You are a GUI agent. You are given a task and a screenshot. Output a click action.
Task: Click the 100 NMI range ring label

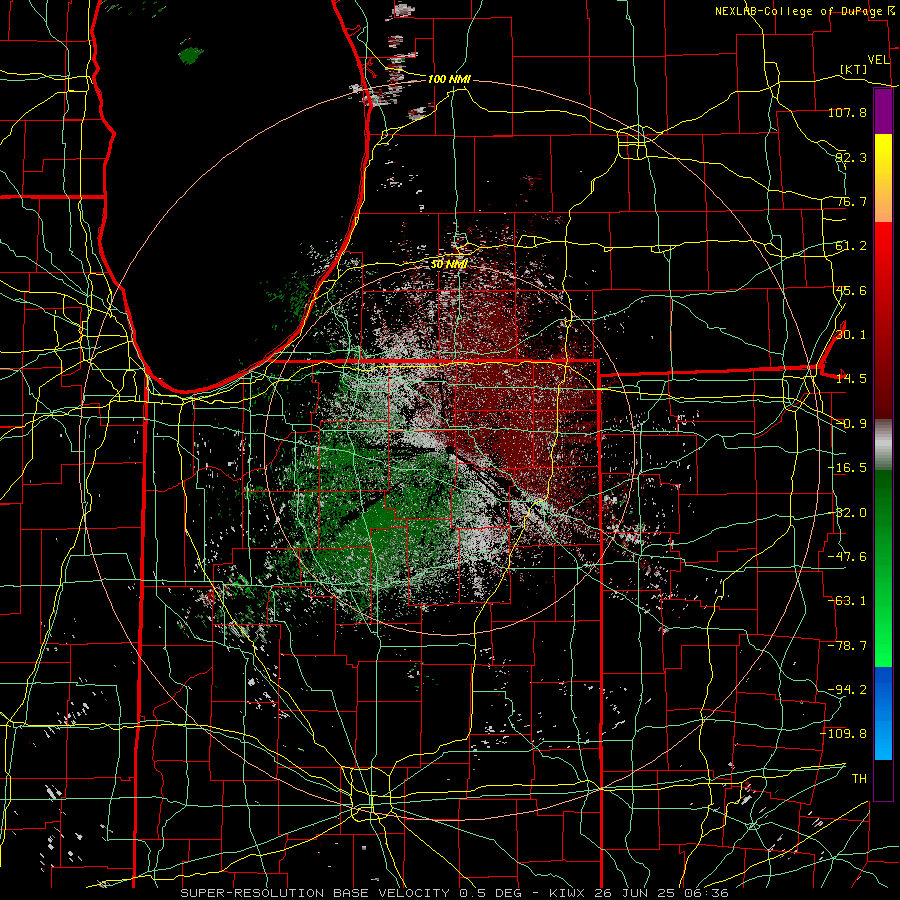[449, 79]
